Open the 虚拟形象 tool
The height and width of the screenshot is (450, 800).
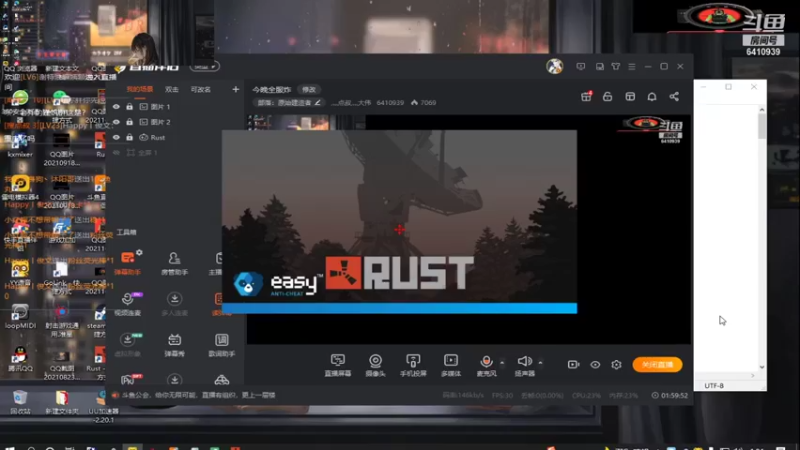pos(128,344)
